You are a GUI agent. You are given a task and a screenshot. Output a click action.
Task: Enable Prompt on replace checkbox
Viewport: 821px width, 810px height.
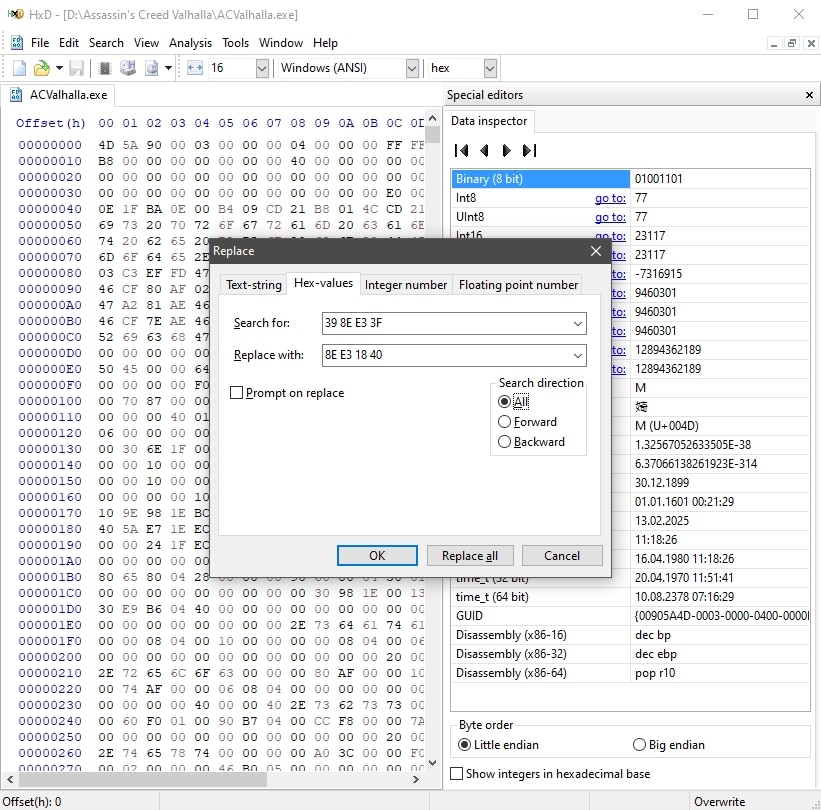pyautogui.click(x=237, y=393)
